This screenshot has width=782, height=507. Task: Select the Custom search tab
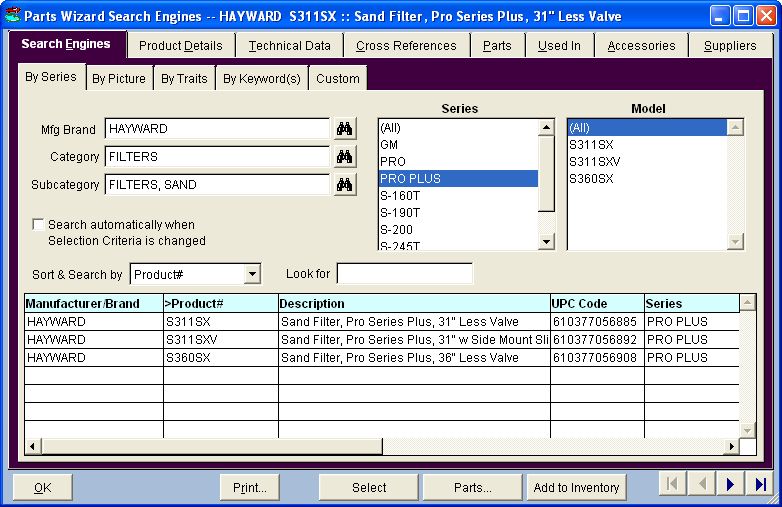[338, 79]
